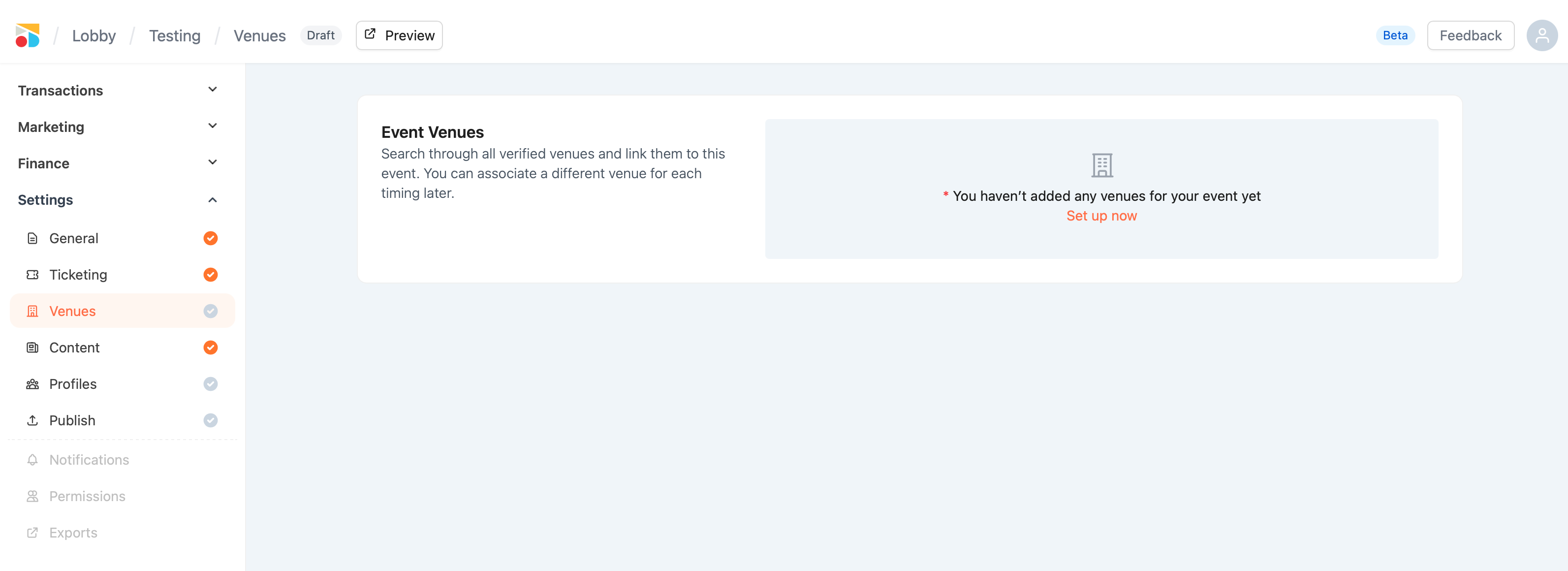Click the Venues grey checkmark badge
Screen dimensions: 1568x571
(x=211, y=311)
